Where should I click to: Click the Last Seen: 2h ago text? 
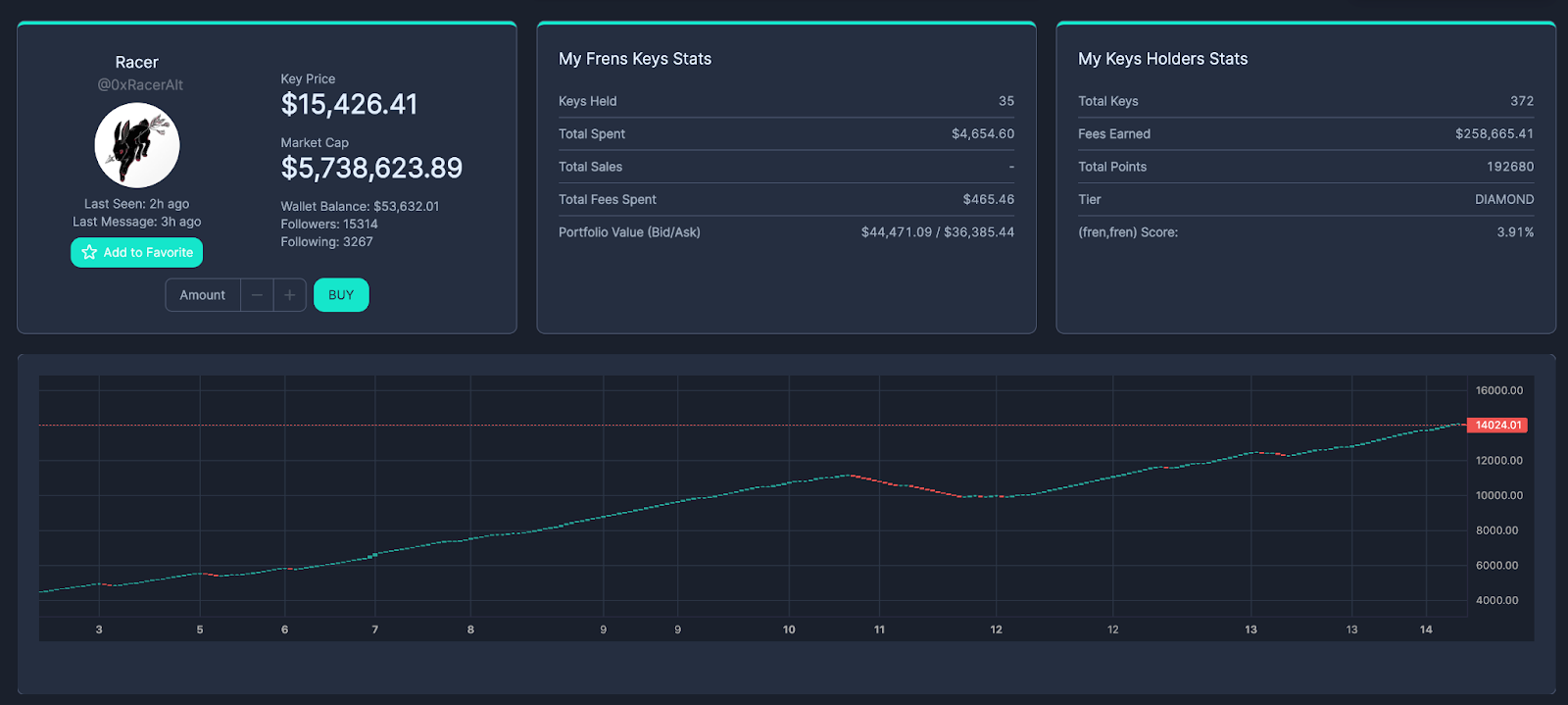(137, 204)
